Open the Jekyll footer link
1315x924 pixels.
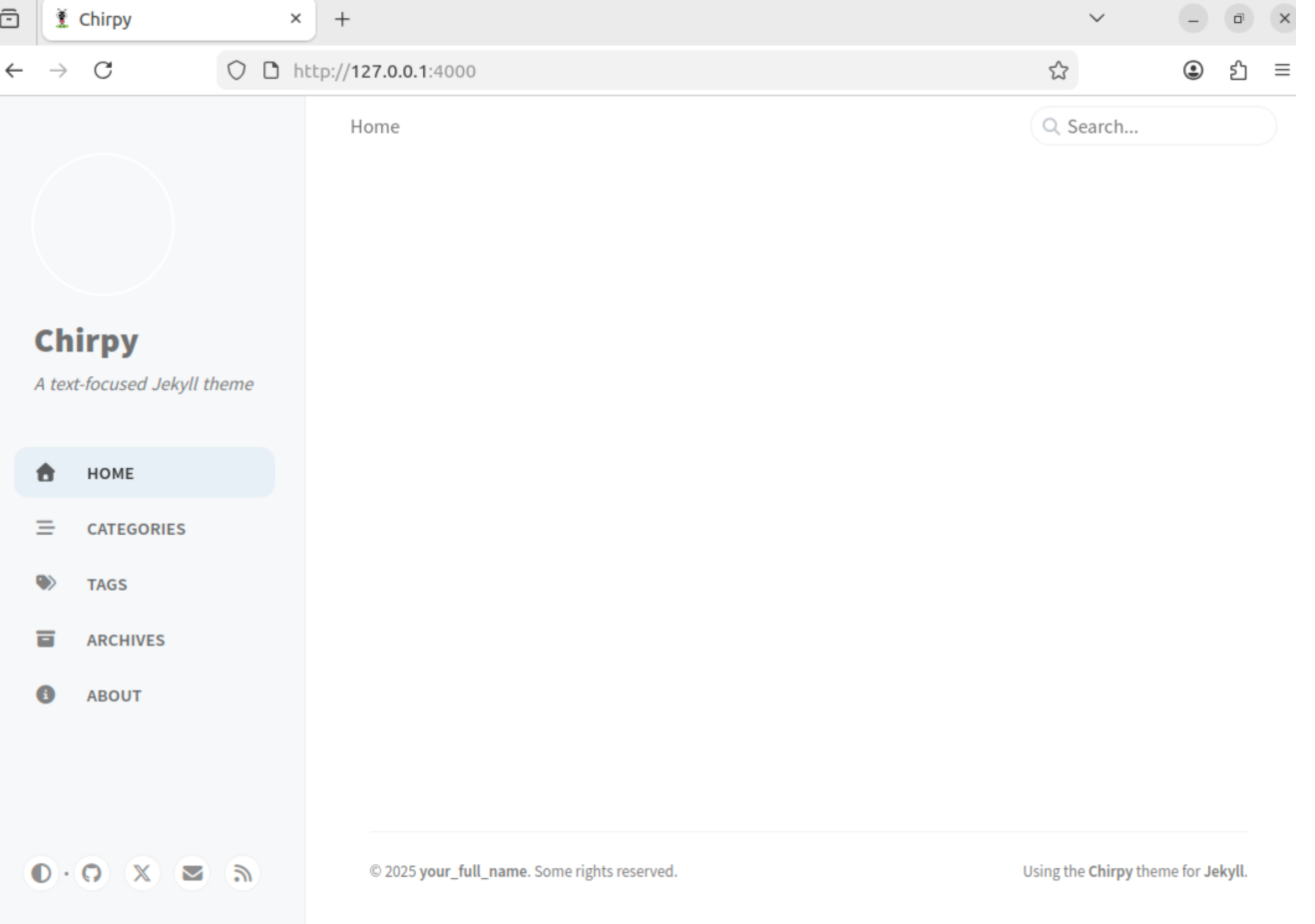(1224, 871)
